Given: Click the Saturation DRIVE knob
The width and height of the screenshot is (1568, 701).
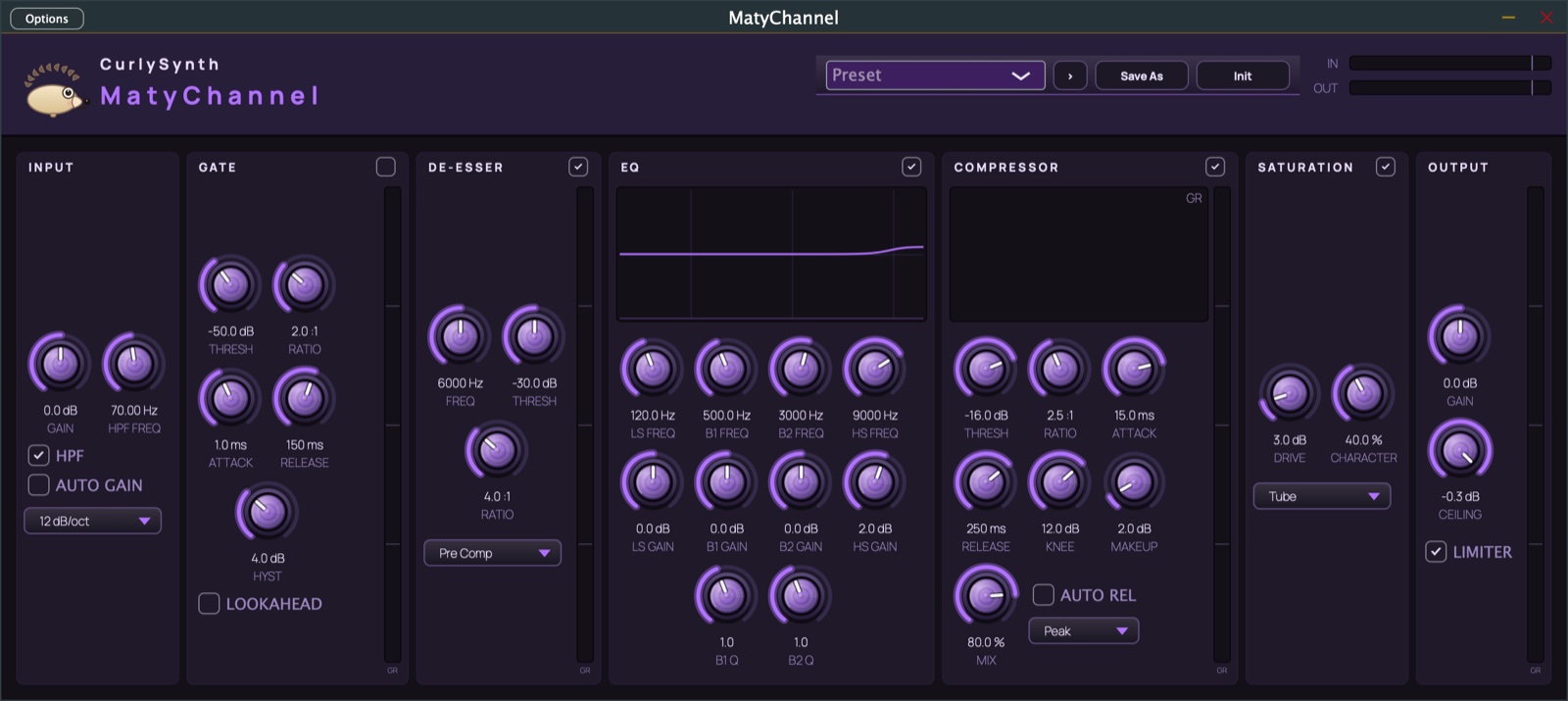Looking at the screenshot, I should (x=1289, y=393).
